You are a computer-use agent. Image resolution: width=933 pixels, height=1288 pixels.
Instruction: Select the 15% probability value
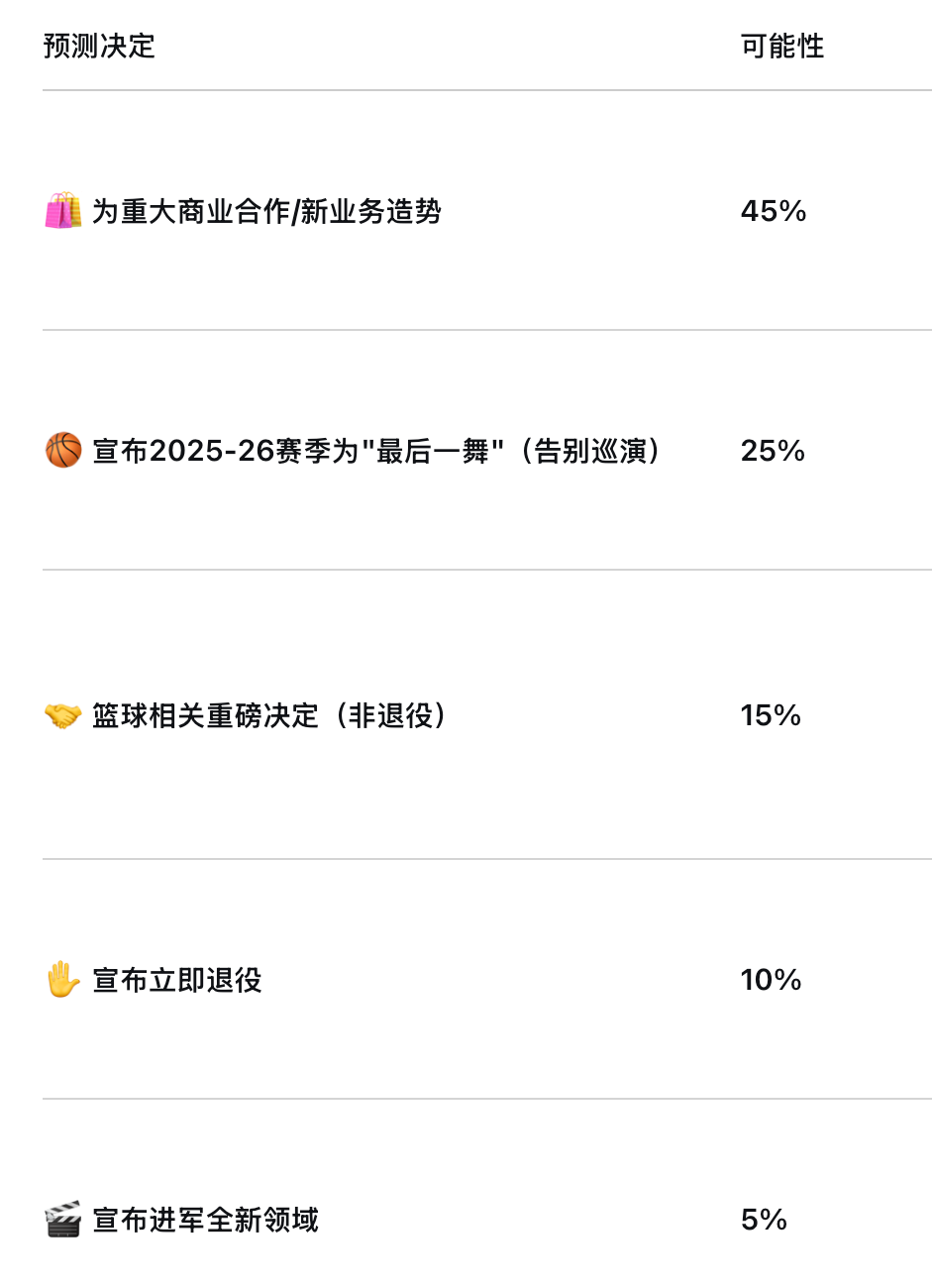tap(771, 715)
